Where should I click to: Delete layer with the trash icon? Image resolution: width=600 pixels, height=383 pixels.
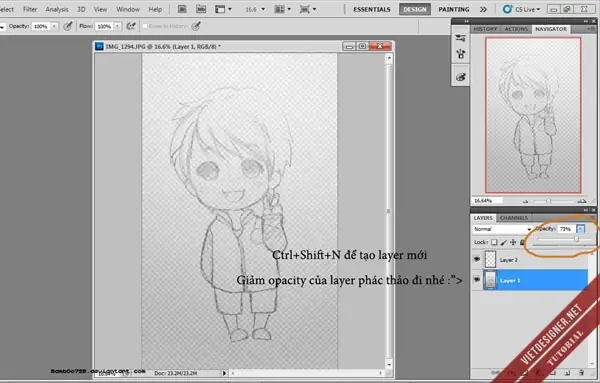point(581,372)
